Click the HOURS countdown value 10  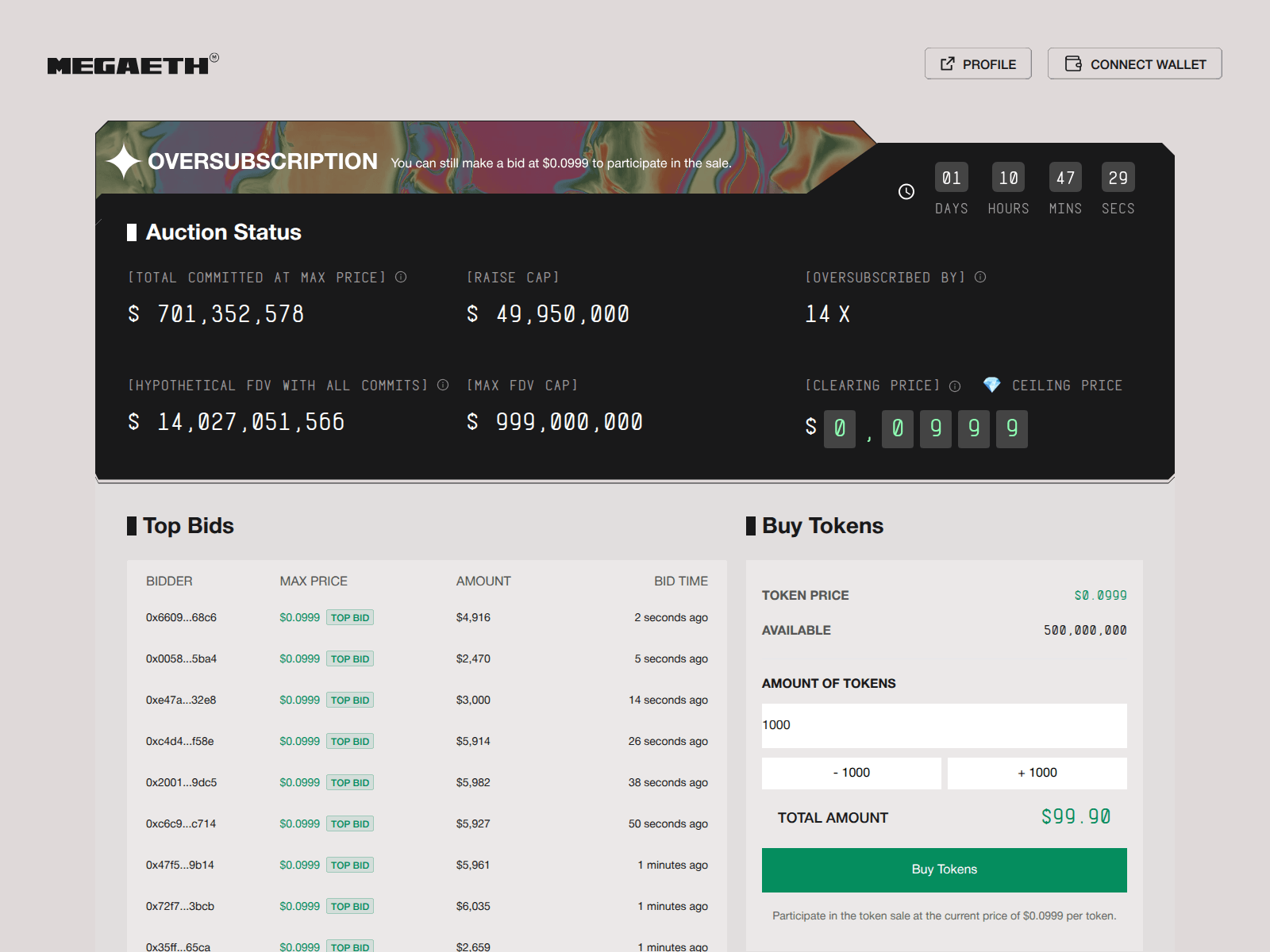[x=1009, y=178]
